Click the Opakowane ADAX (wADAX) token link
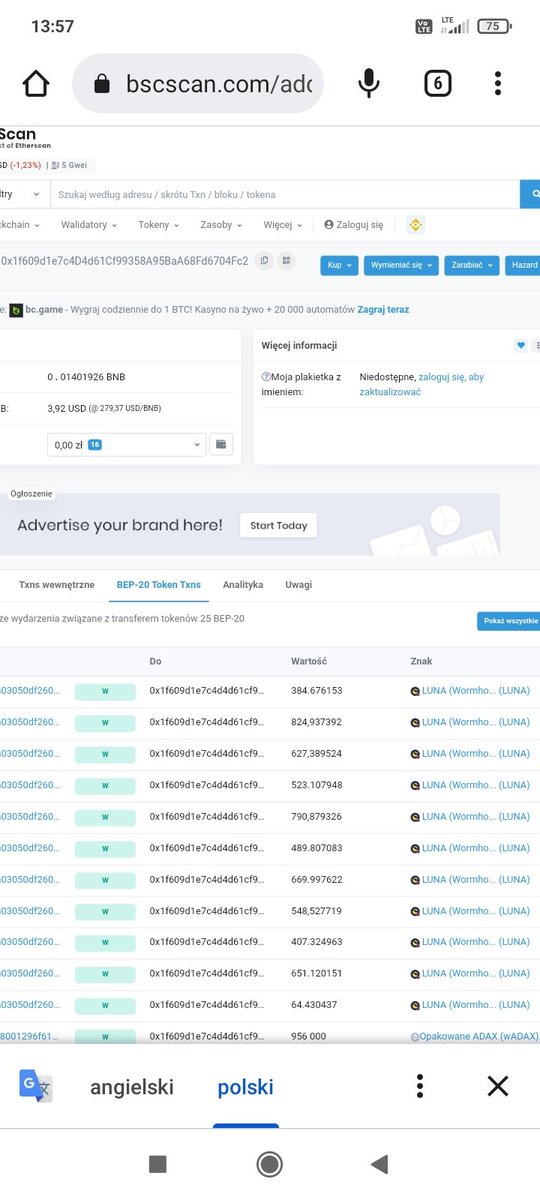The height and width of the screenshot is (1200, 540). (479, 1037)
